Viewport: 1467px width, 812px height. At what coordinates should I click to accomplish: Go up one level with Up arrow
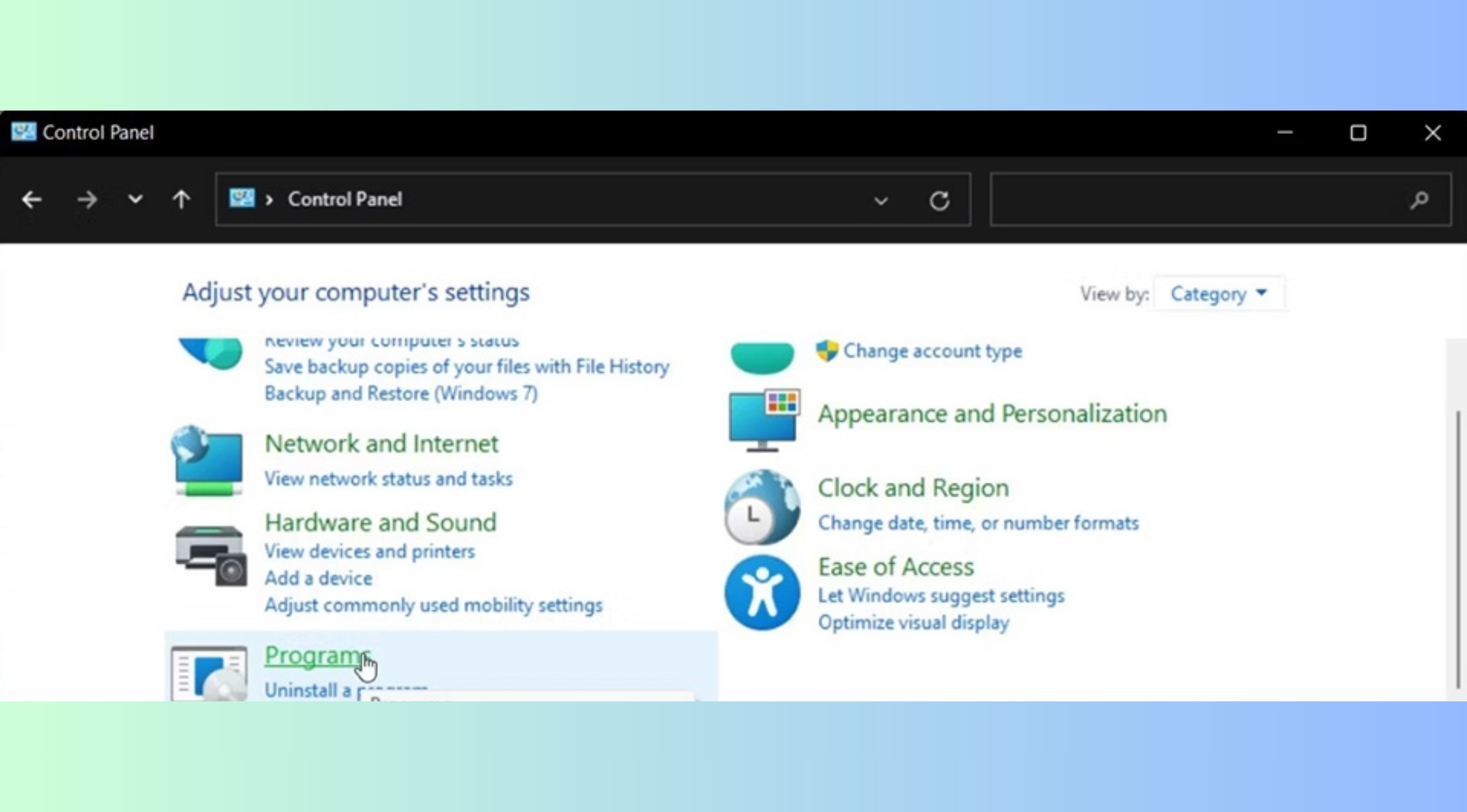181,199
